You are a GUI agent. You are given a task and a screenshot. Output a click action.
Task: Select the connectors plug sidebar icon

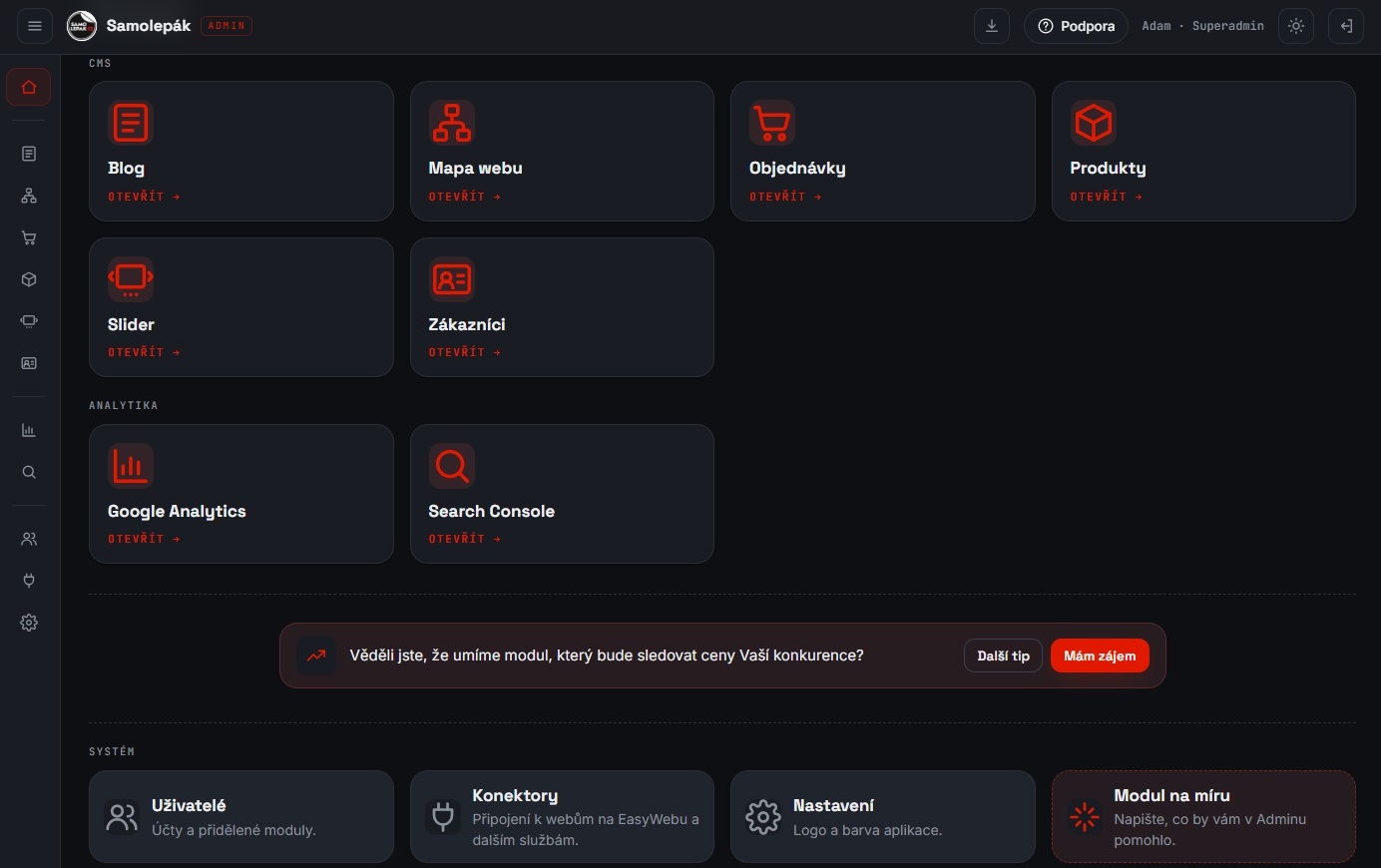29,581
